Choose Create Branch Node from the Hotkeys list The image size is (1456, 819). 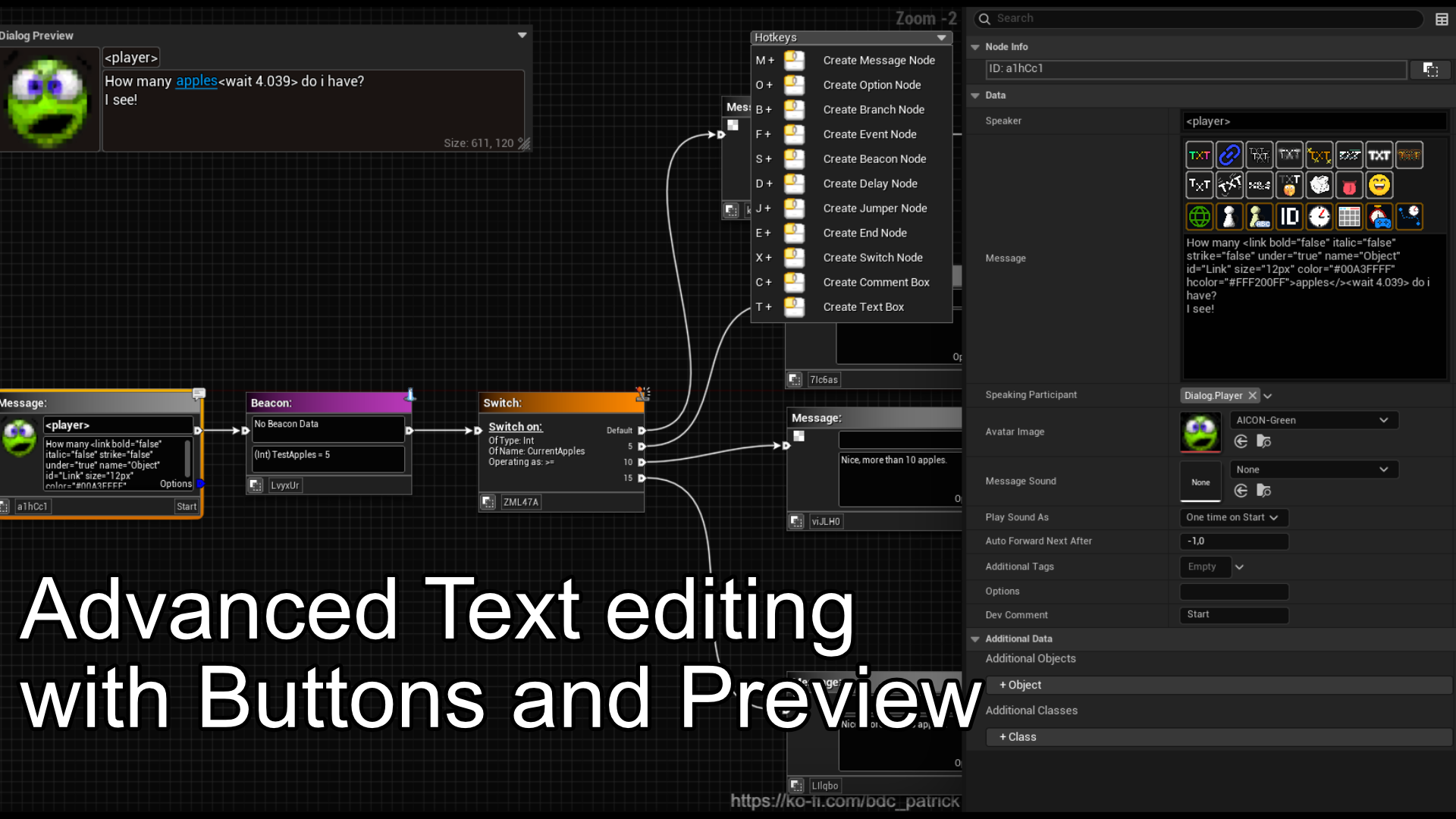tap(874, 110)
